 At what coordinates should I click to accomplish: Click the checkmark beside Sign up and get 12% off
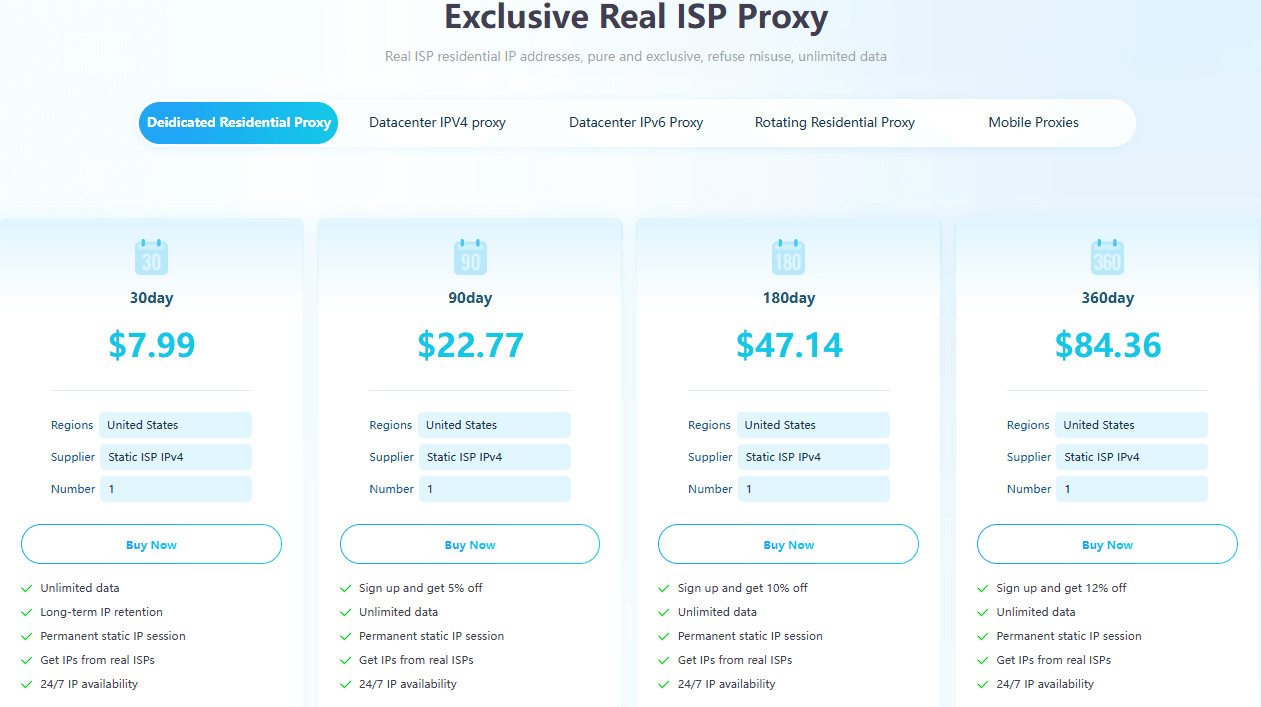(x=983, y=588)
